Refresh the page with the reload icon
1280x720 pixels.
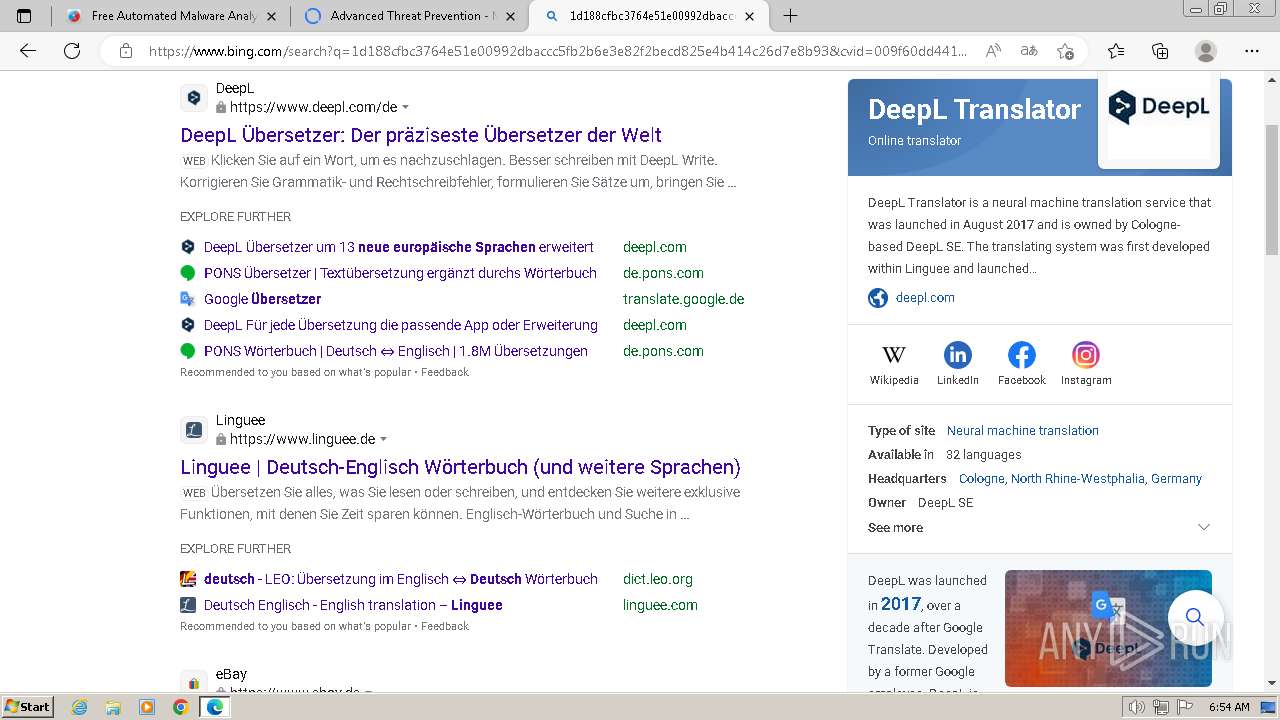72,51
